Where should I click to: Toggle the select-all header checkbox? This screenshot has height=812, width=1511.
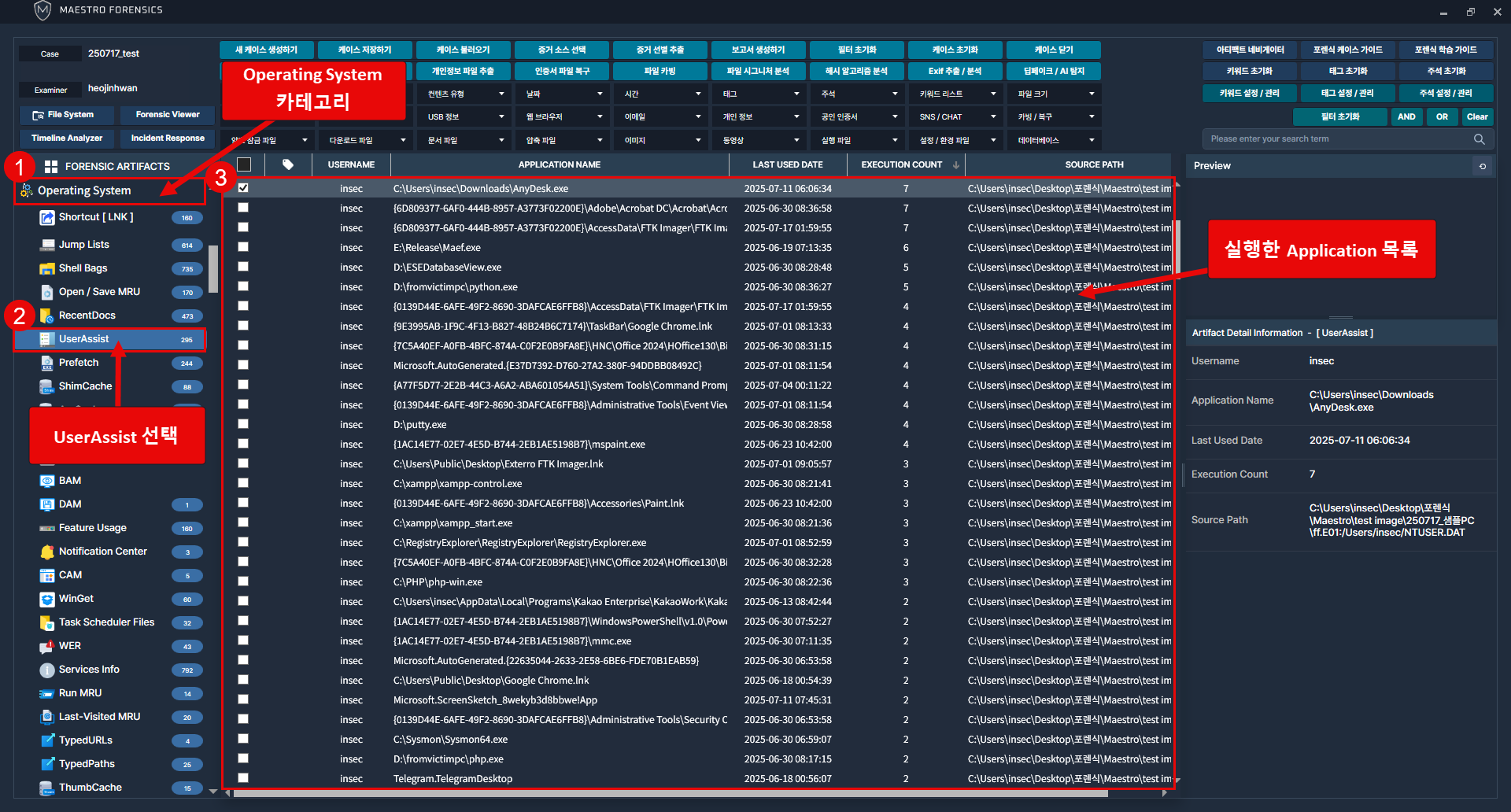point(244,164)
